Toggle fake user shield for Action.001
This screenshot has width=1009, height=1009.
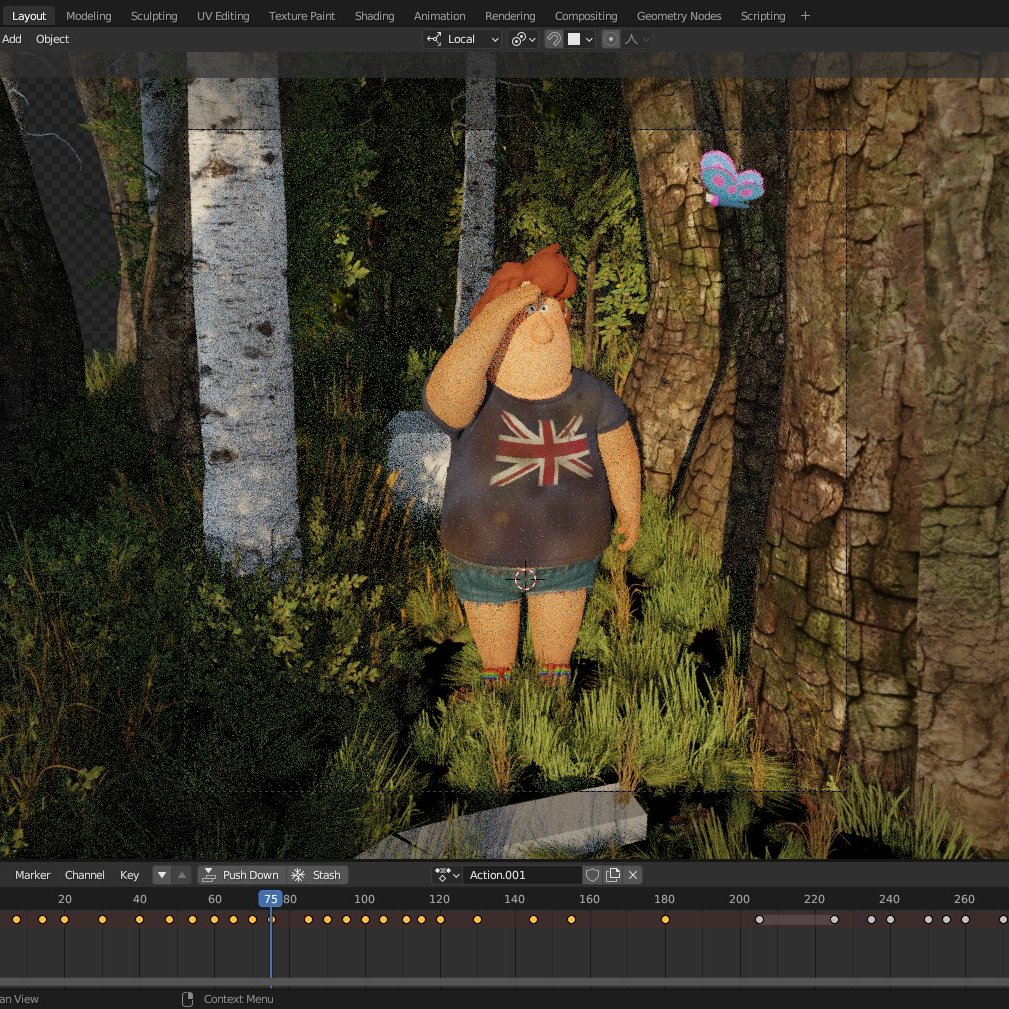pos(592,875)
